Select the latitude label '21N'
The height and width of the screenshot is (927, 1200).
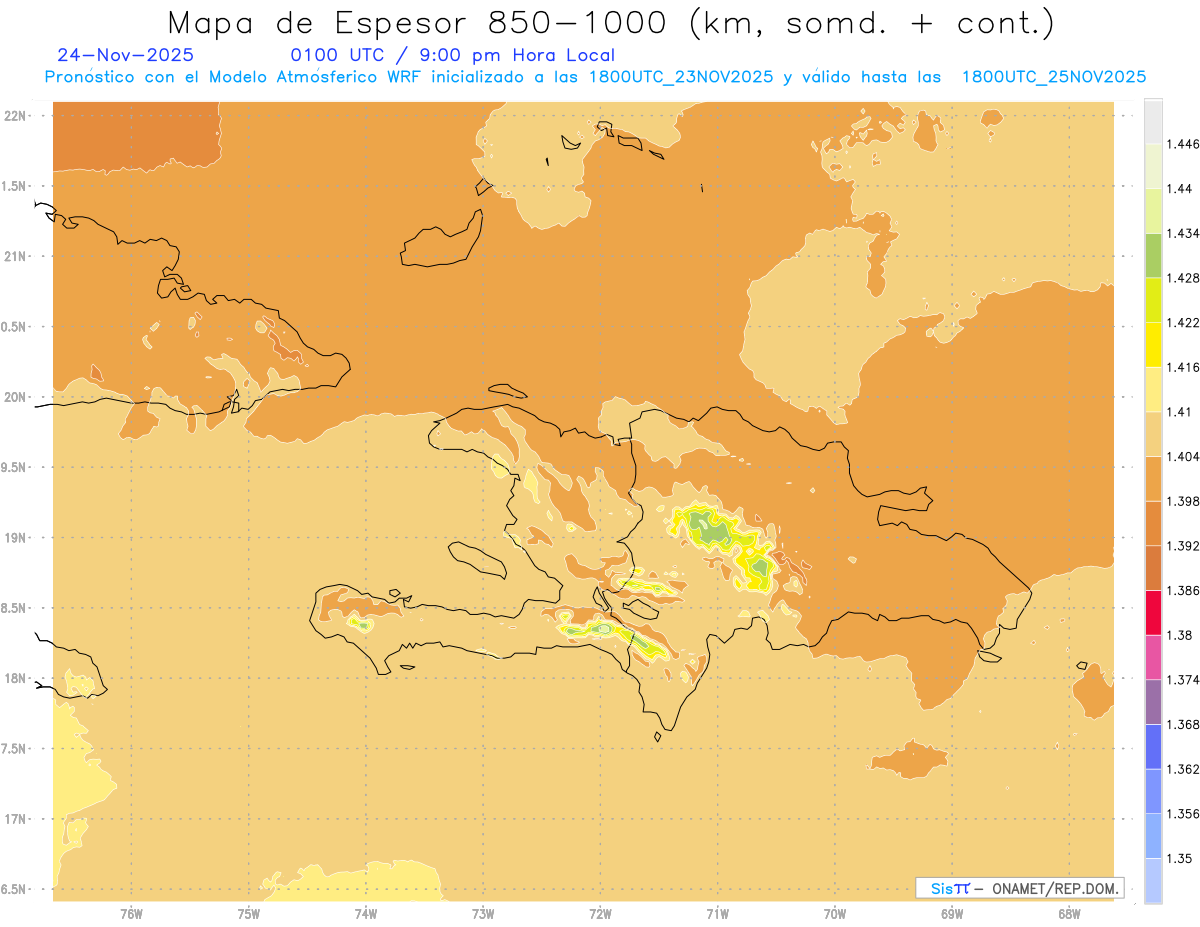[17, 257]
